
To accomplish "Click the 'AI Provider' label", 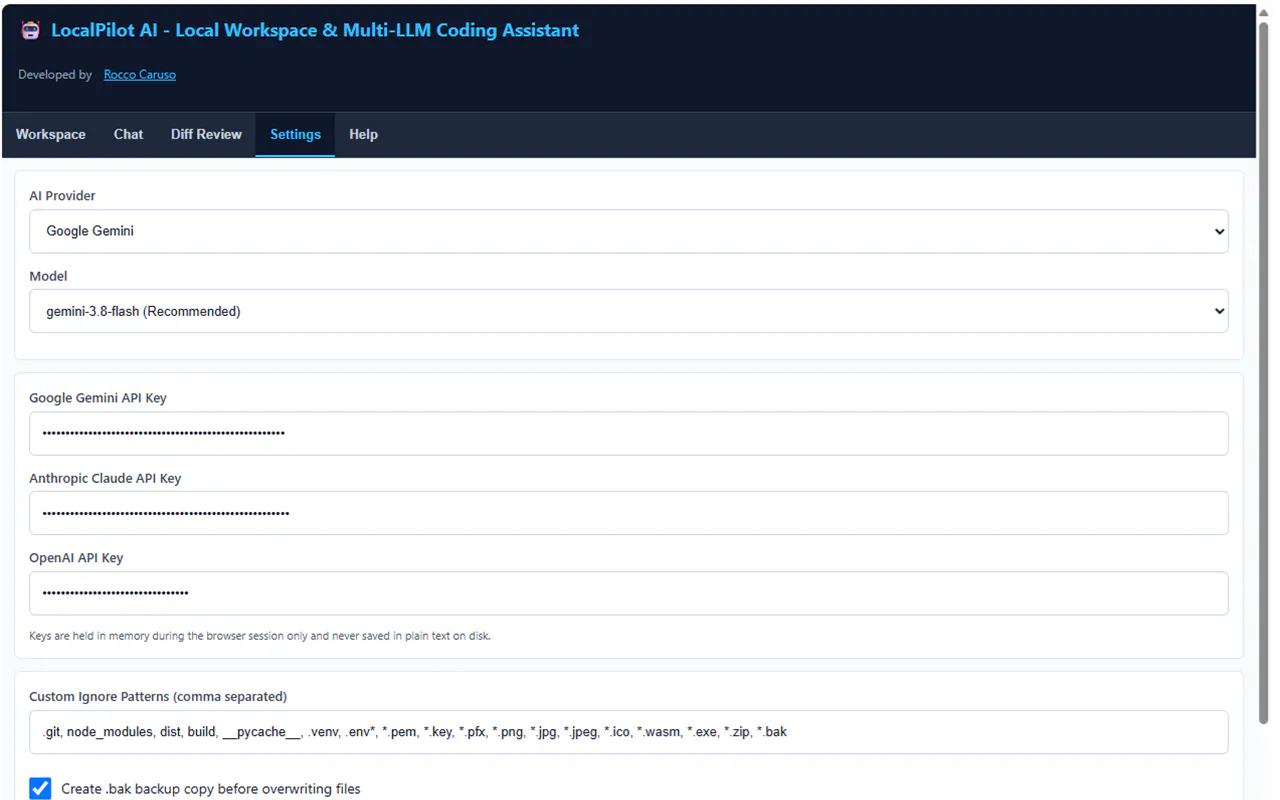I will pos(62,196).
